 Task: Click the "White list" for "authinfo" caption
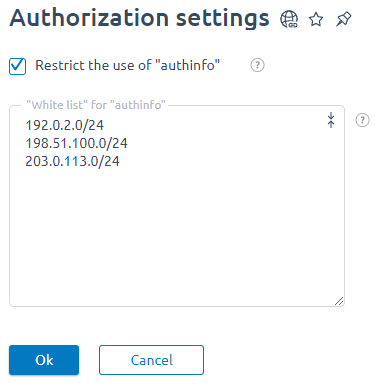point(96,105)
